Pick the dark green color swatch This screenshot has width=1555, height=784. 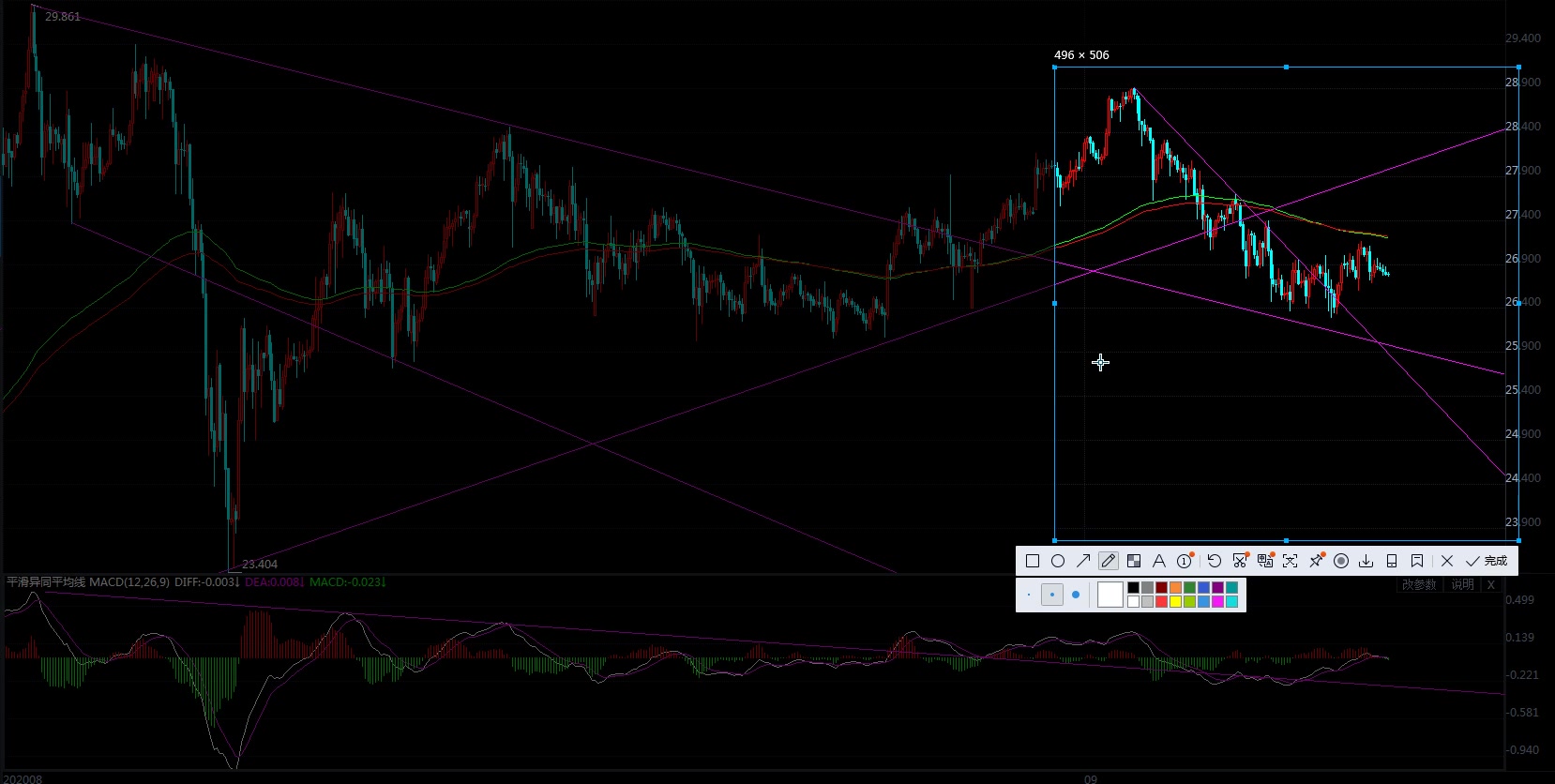(1189, 587)
